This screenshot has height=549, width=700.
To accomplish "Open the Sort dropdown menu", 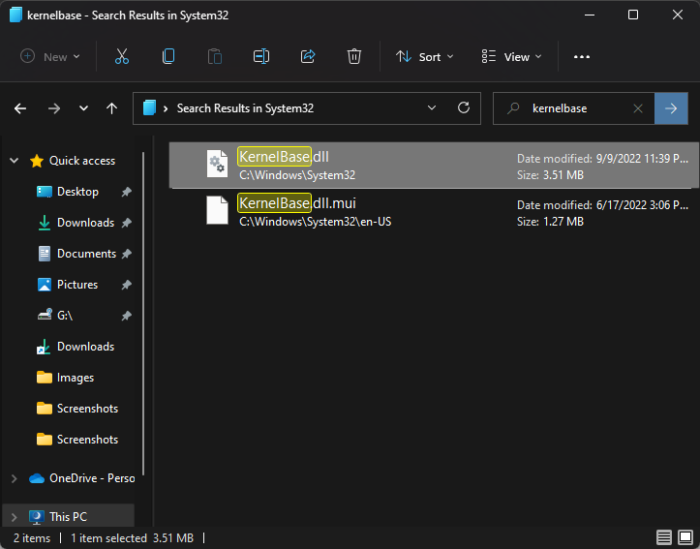I will [424, 57].
